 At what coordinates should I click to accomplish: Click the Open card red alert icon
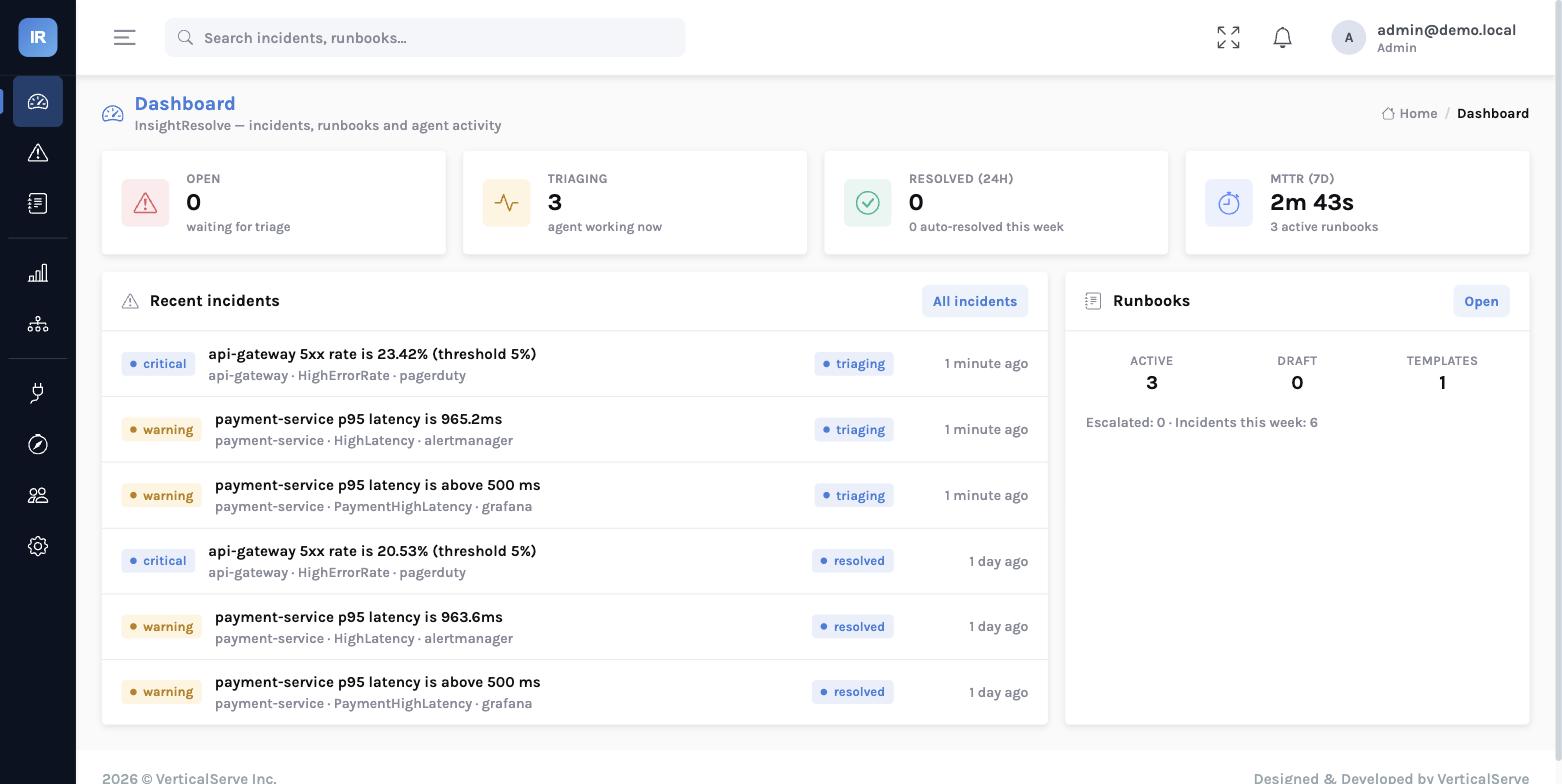point(145,203)
